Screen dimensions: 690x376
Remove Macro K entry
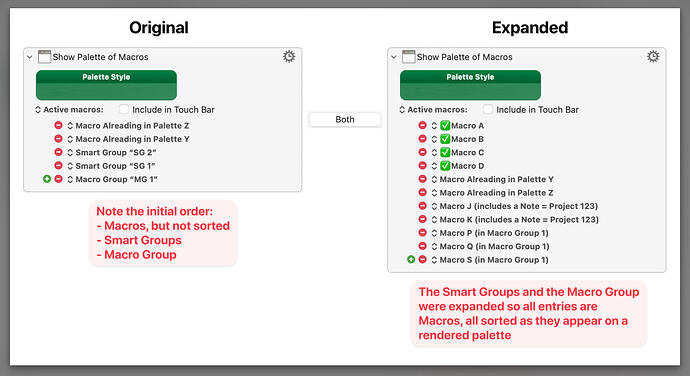pyautogui.click(x=422, y=219)
